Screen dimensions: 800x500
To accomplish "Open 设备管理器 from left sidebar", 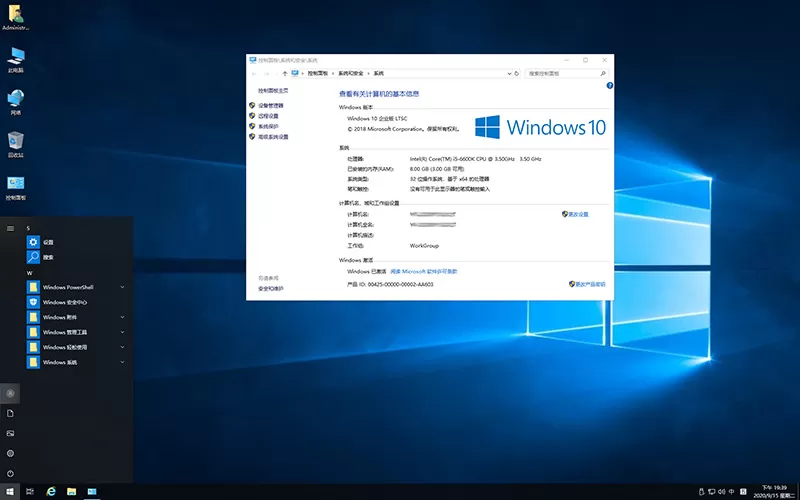I will click(x=270, y=105).
